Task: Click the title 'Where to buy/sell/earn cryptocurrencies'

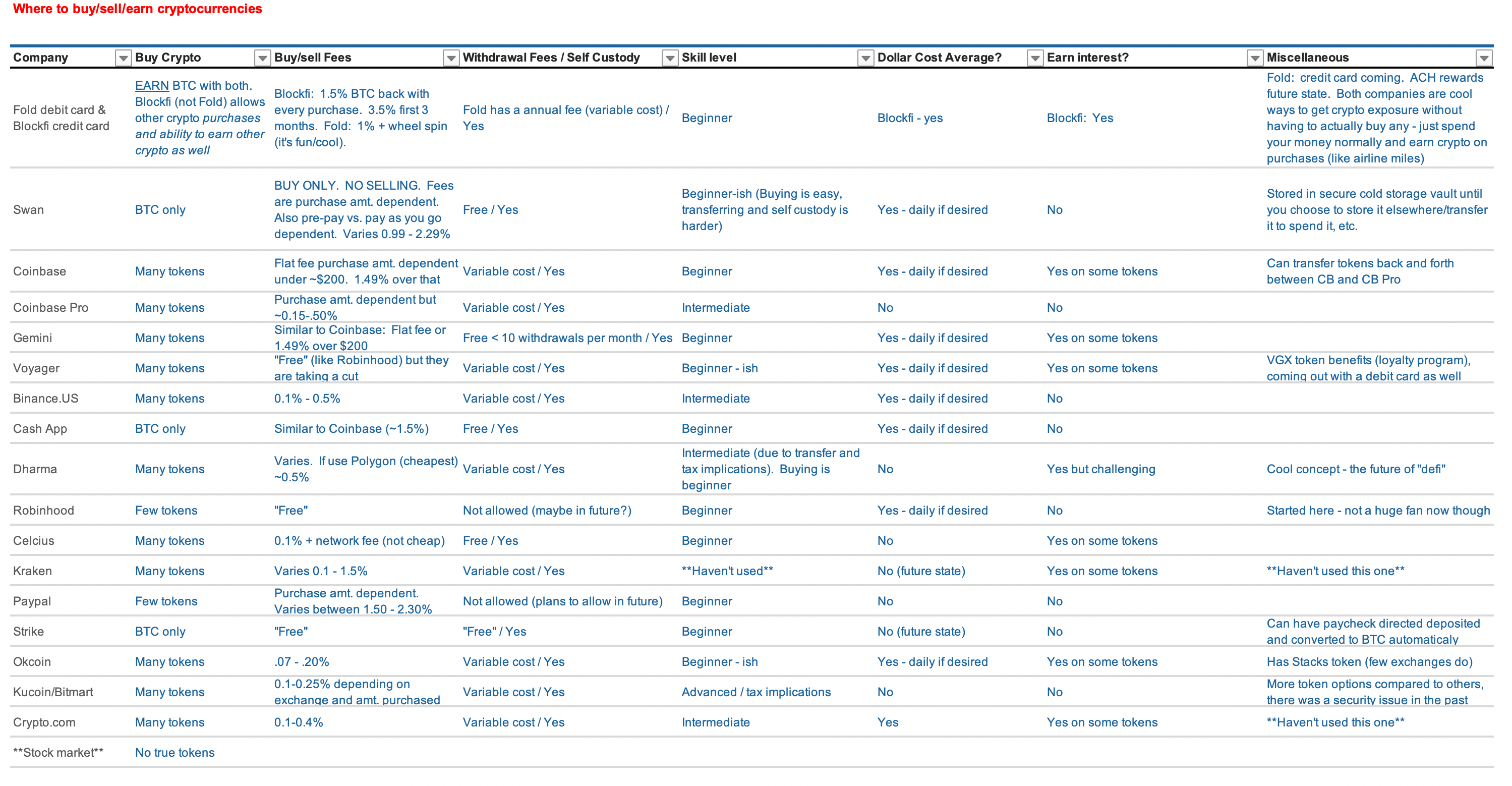Action: (137, 9)
